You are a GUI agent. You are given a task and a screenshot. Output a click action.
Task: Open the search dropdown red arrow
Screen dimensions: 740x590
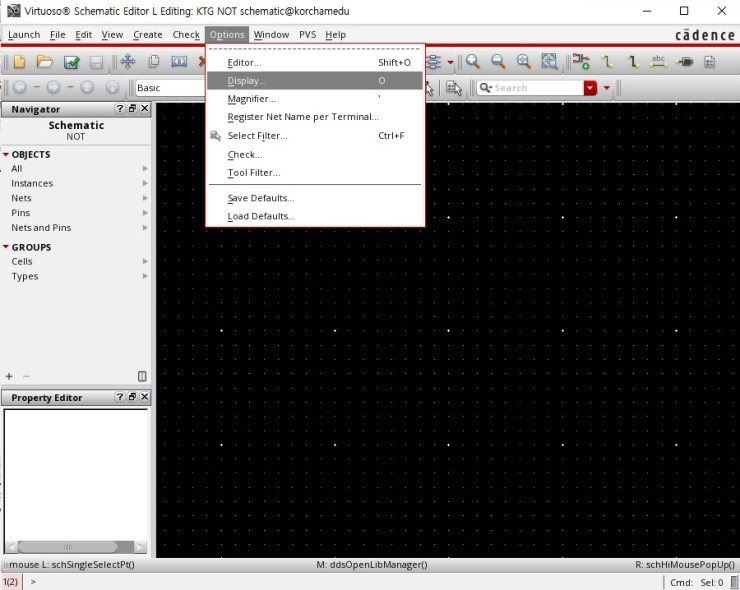pyautogui.click(x=590, y=88)
